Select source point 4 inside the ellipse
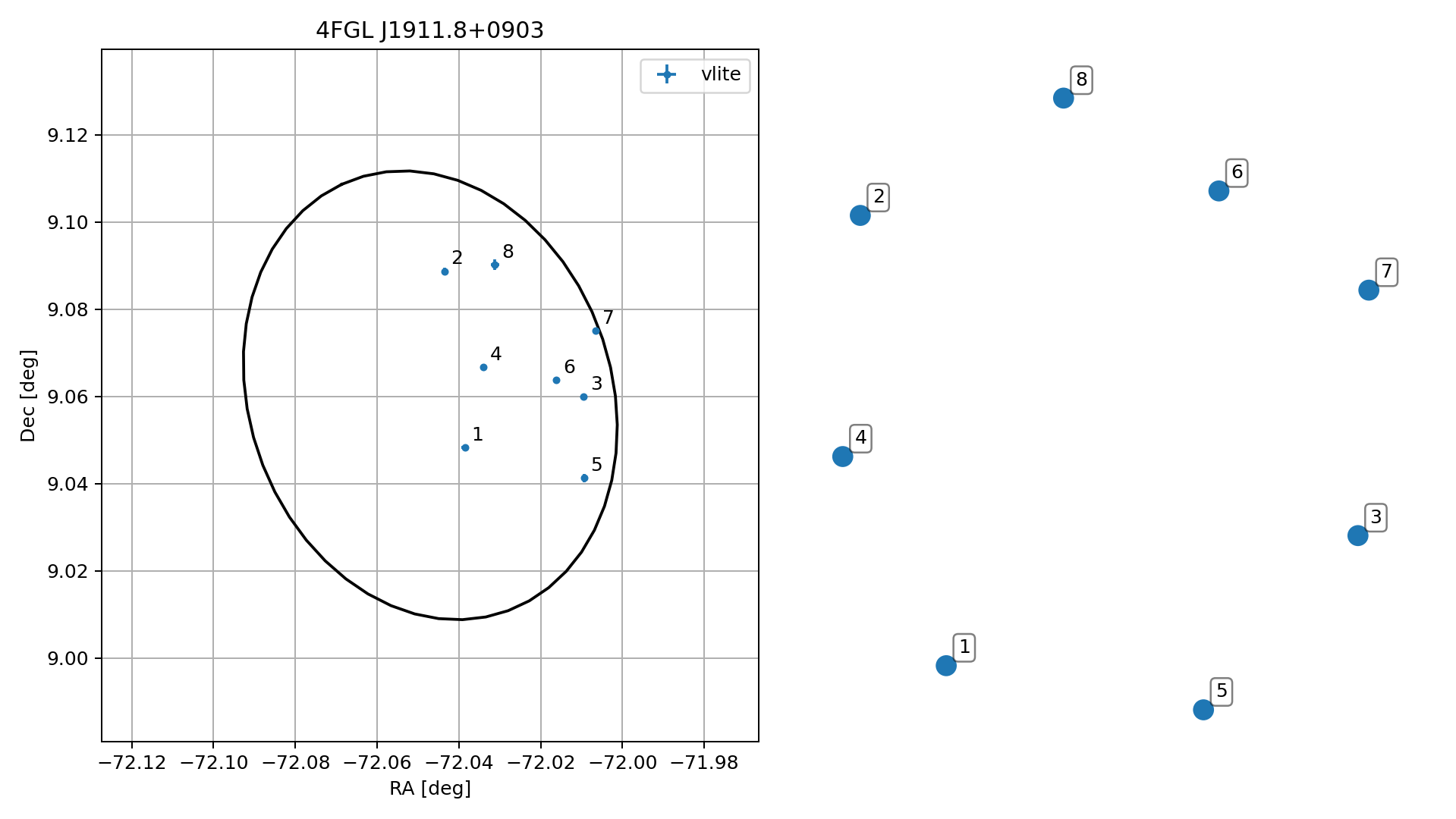Viewport: 1456px width, 819px height. [x=483, y=367]
